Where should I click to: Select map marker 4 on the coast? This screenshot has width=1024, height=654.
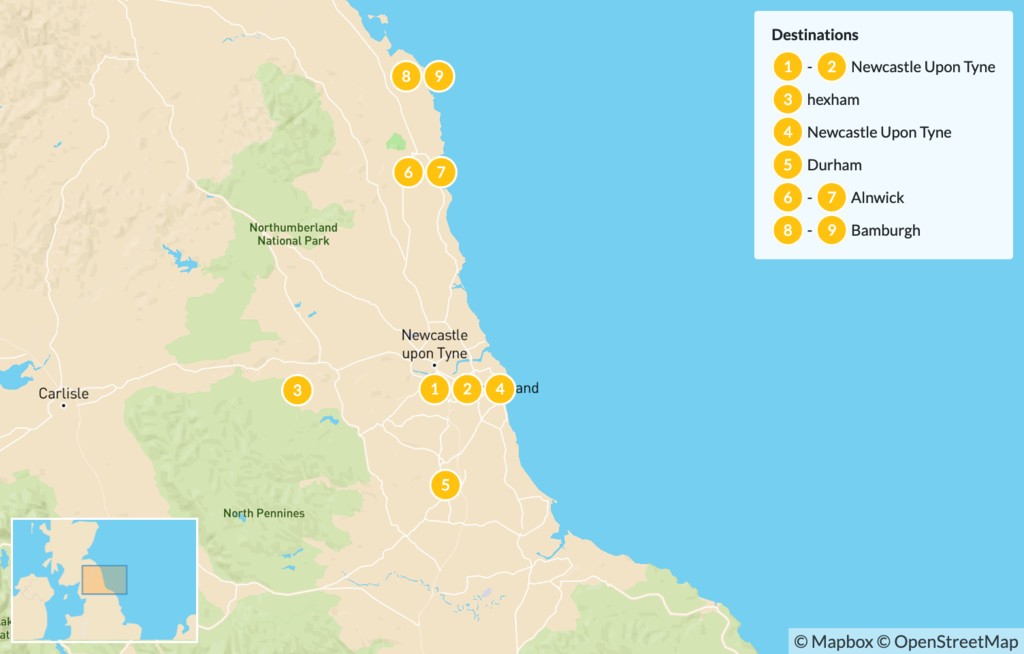pyautogui.click(x=500, y=389)
